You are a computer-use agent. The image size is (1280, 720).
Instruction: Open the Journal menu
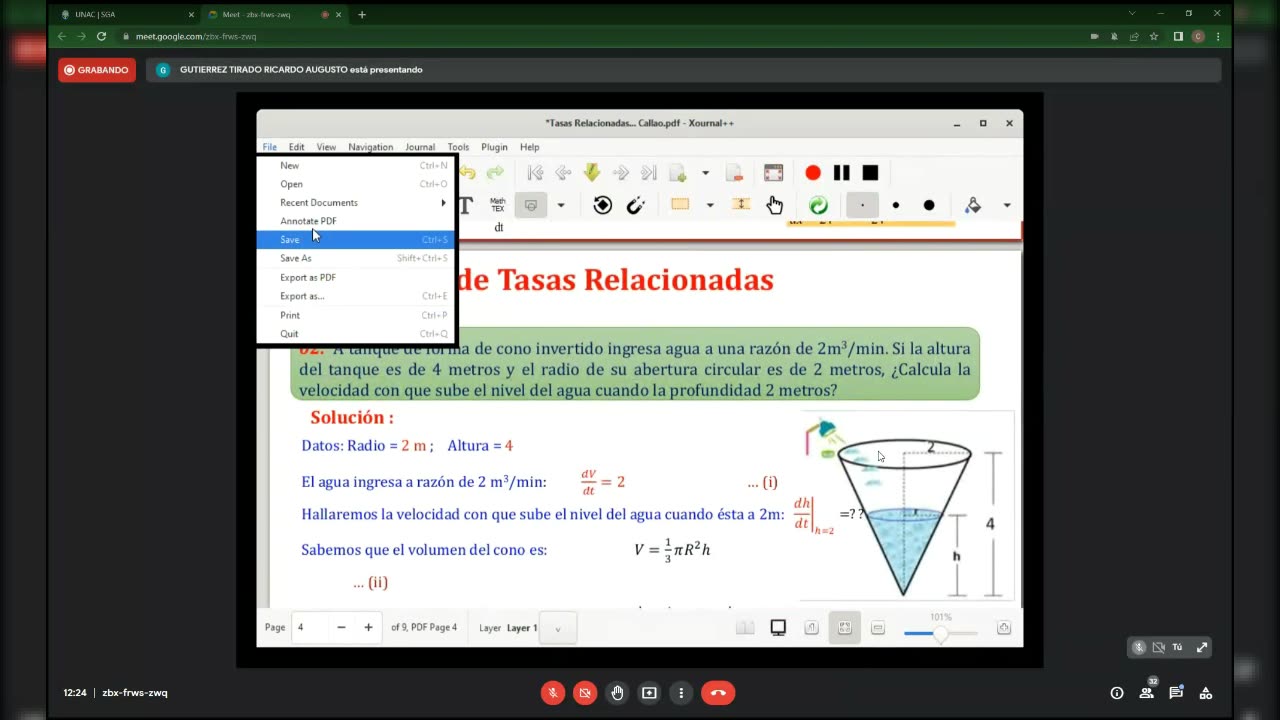(x=420, y=147)
